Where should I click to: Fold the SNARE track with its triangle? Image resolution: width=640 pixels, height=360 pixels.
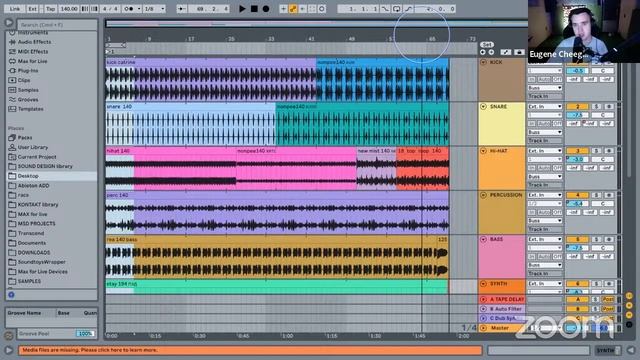[x=483, y=107]
